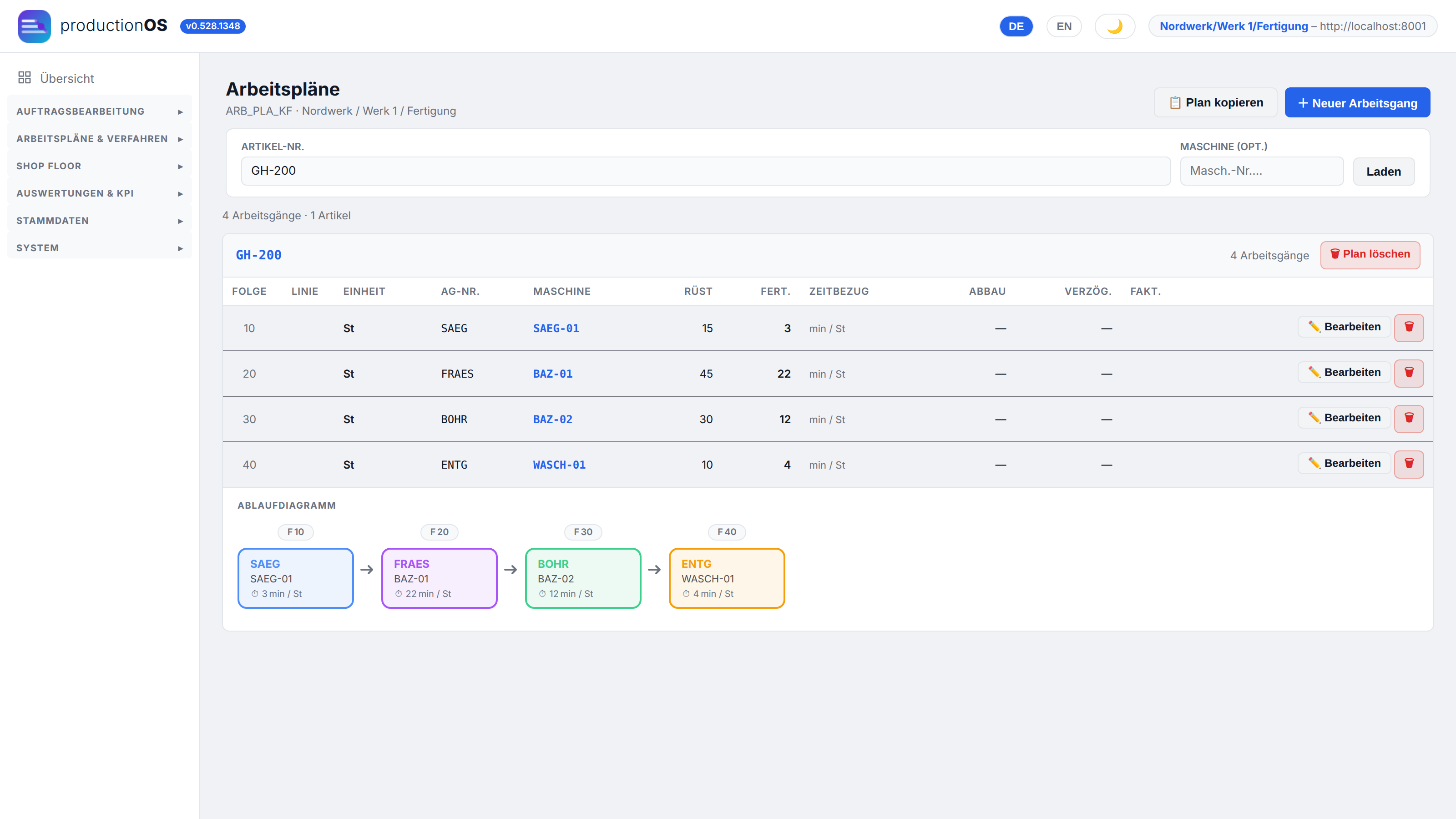Expand Auswertungen & KPI section
This screenshot has height=819, width=1456.
[x=100, y=193]
